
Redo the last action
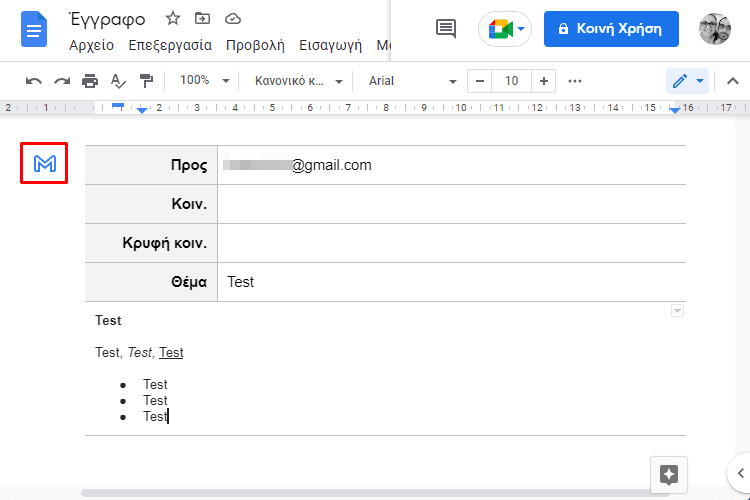[x=62, y=81]
